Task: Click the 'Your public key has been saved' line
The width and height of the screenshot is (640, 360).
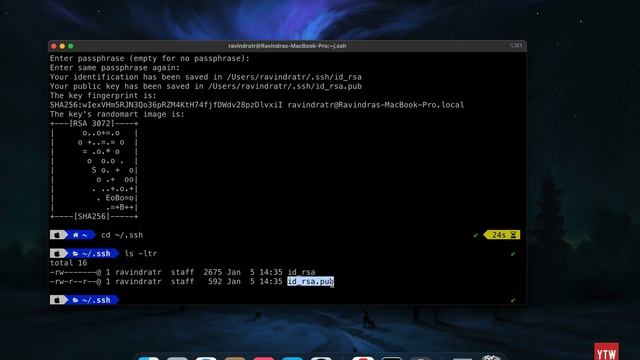Action: point(206,86)
